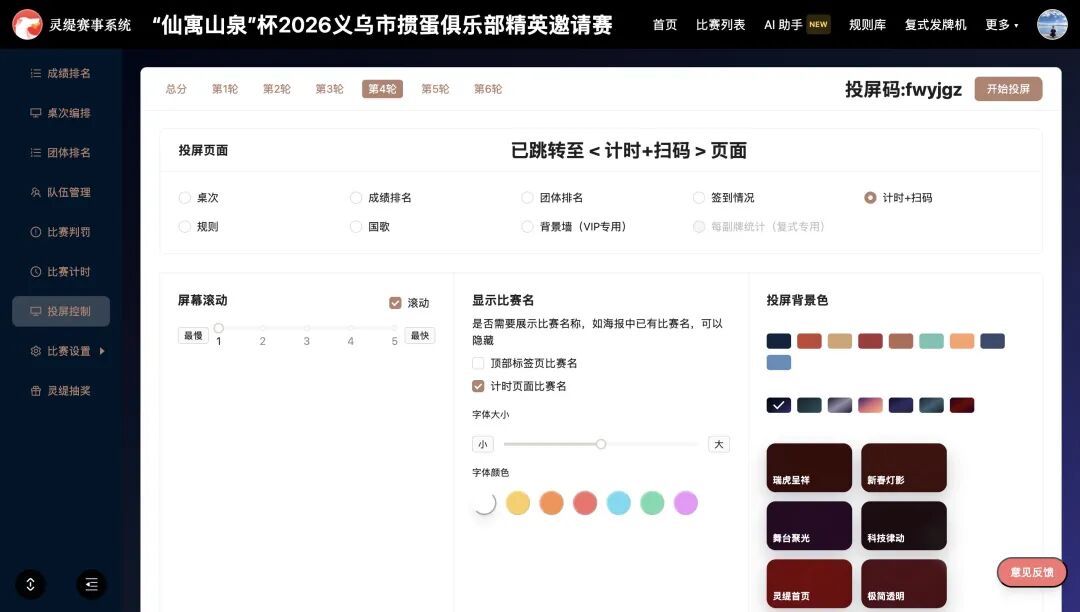Viewport: 1080px width, 612px height.
Task: Pick the orange font color swatch
Action: pyautogui.click(x=552, y=503)
